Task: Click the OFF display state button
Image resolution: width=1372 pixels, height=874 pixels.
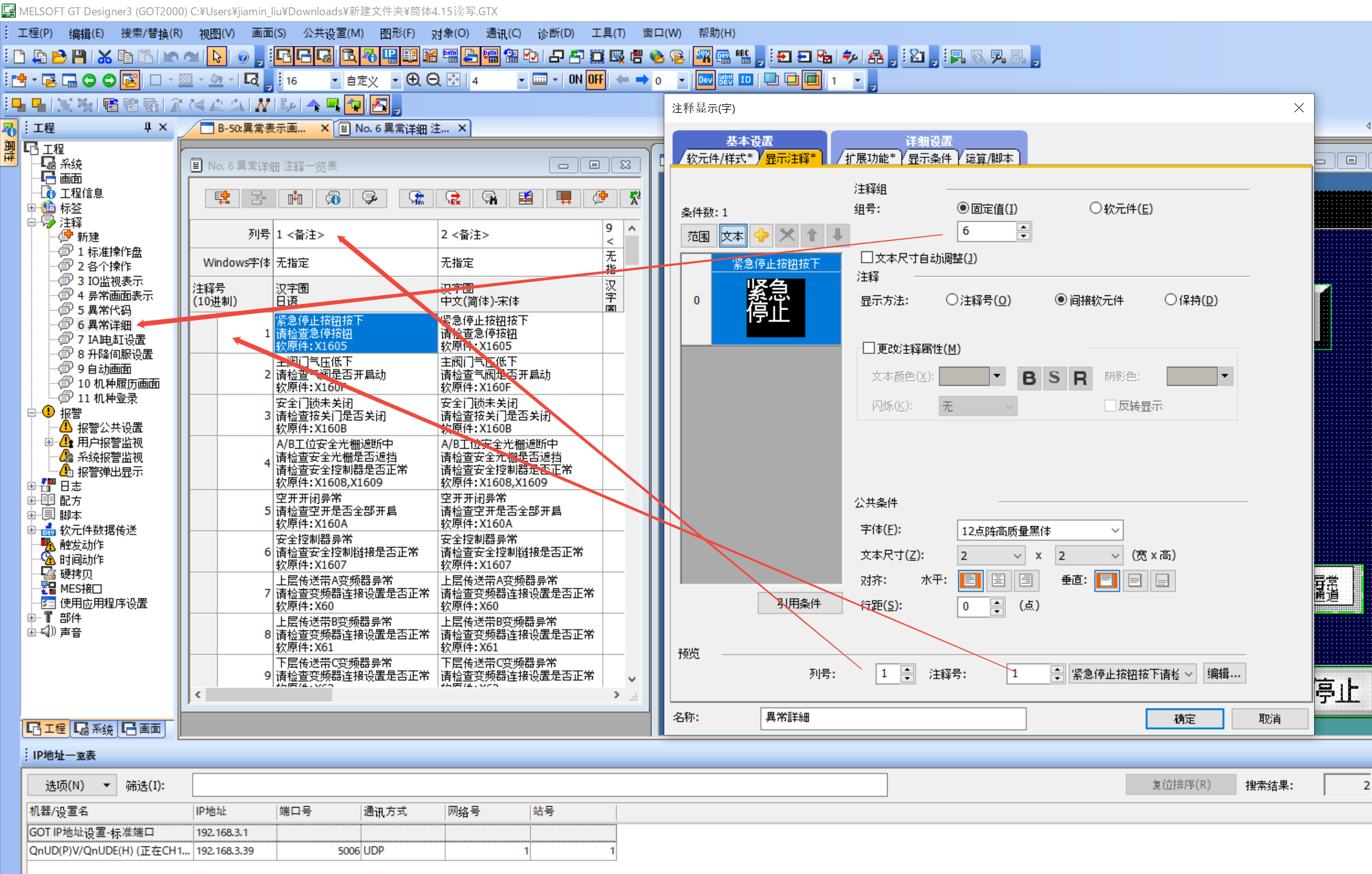Action: [595, 79]
